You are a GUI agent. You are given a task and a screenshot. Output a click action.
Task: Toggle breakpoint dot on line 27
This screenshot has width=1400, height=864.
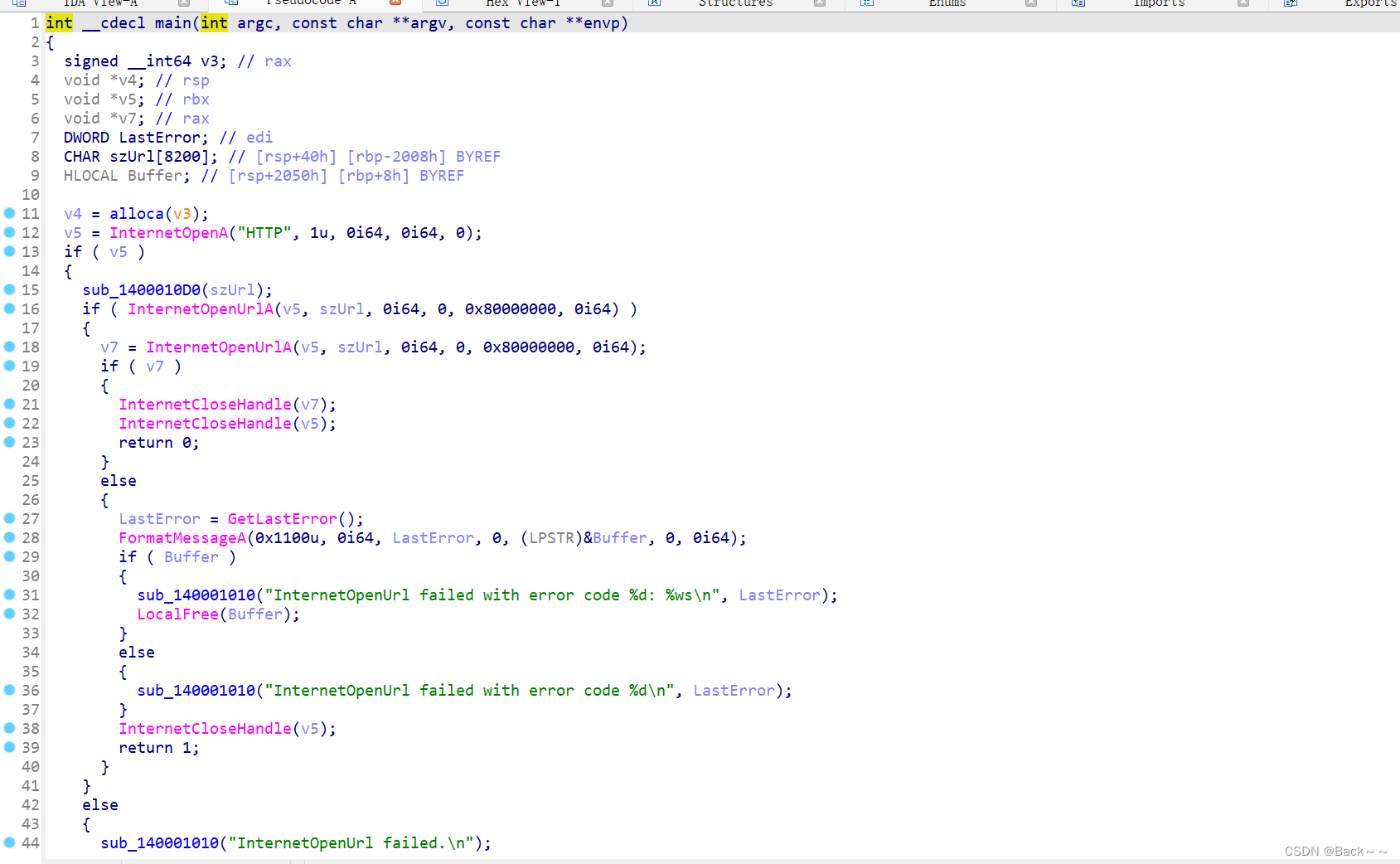pos(10,518)
